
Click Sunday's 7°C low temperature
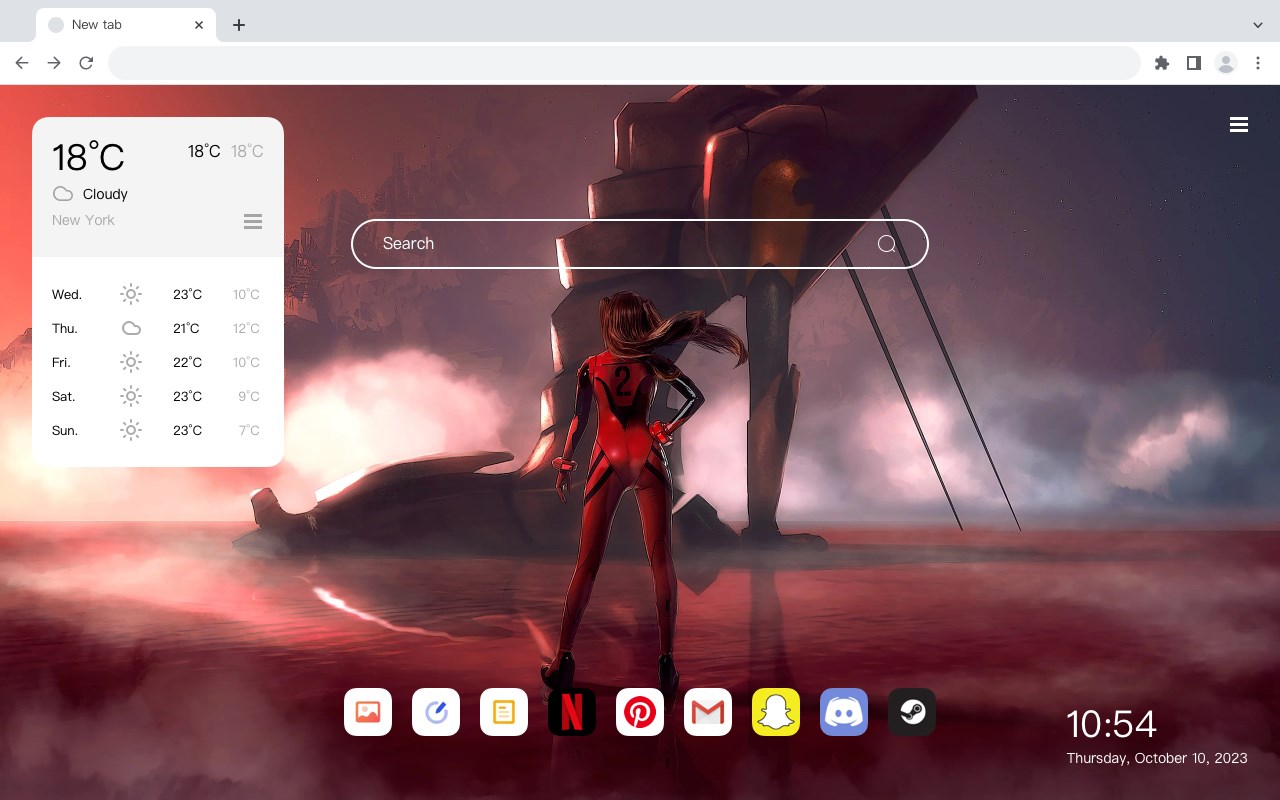[249, 430]
